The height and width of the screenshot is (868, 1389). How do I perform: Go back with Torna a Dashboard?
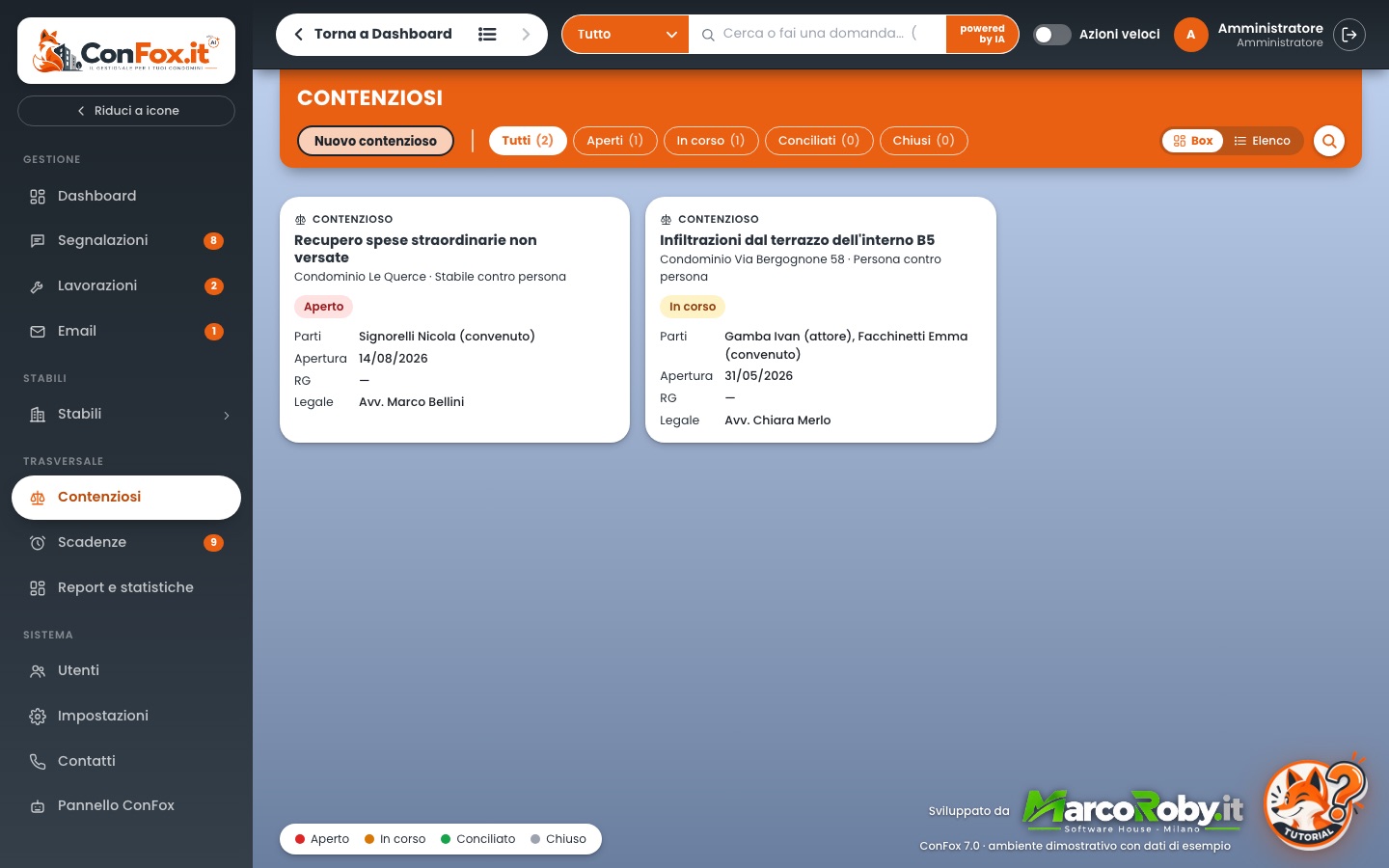coord(373,35)
